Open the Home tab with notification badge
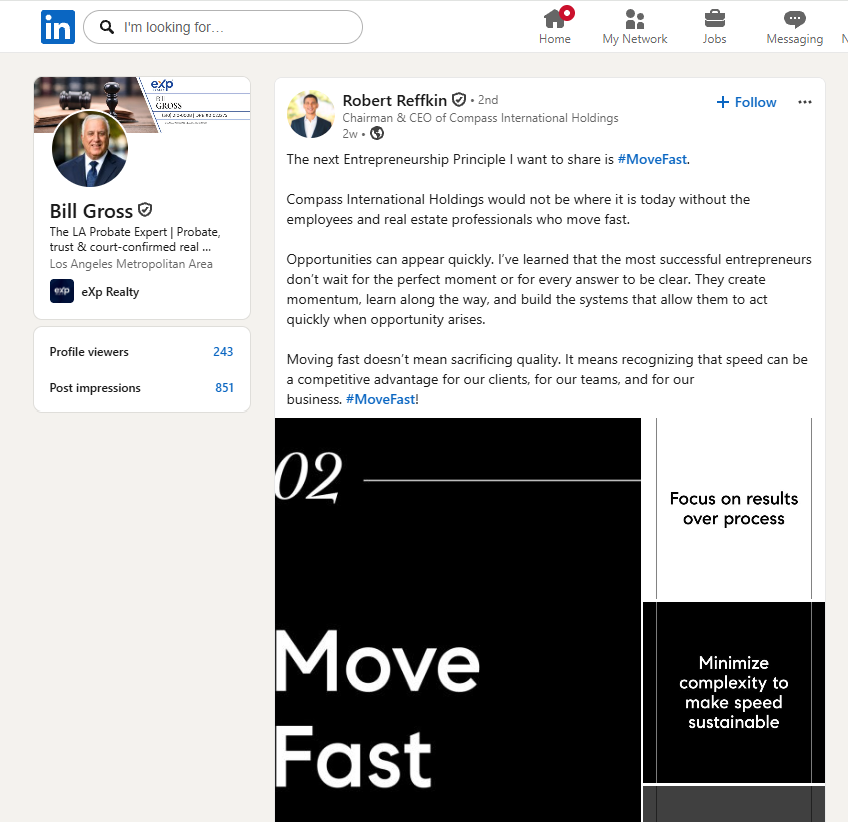848x822 pixels. [x=555, y=26]
